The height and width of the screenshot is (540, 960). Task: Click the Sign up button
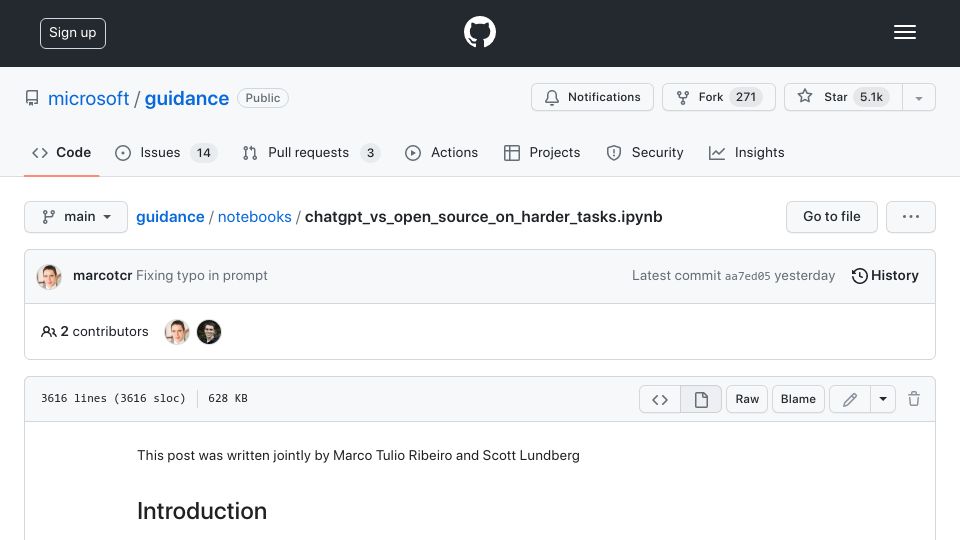[x=73, y=33]
